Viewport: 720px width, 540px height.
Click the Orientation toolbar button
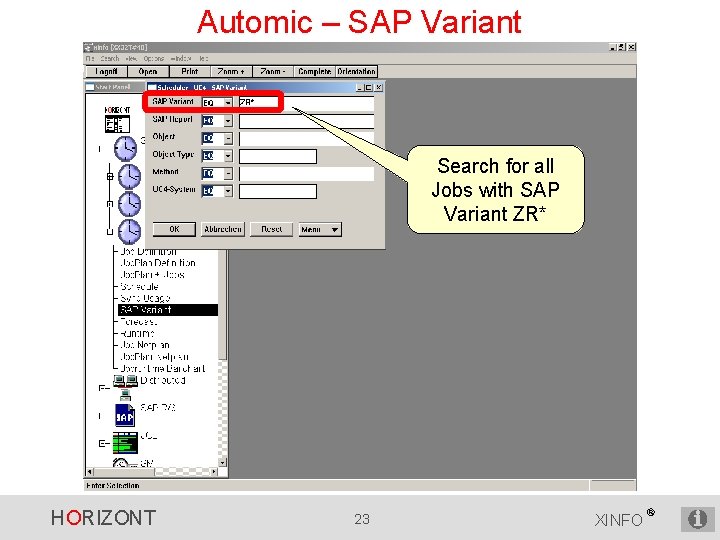pyautogui.click(x=356, y=72)
